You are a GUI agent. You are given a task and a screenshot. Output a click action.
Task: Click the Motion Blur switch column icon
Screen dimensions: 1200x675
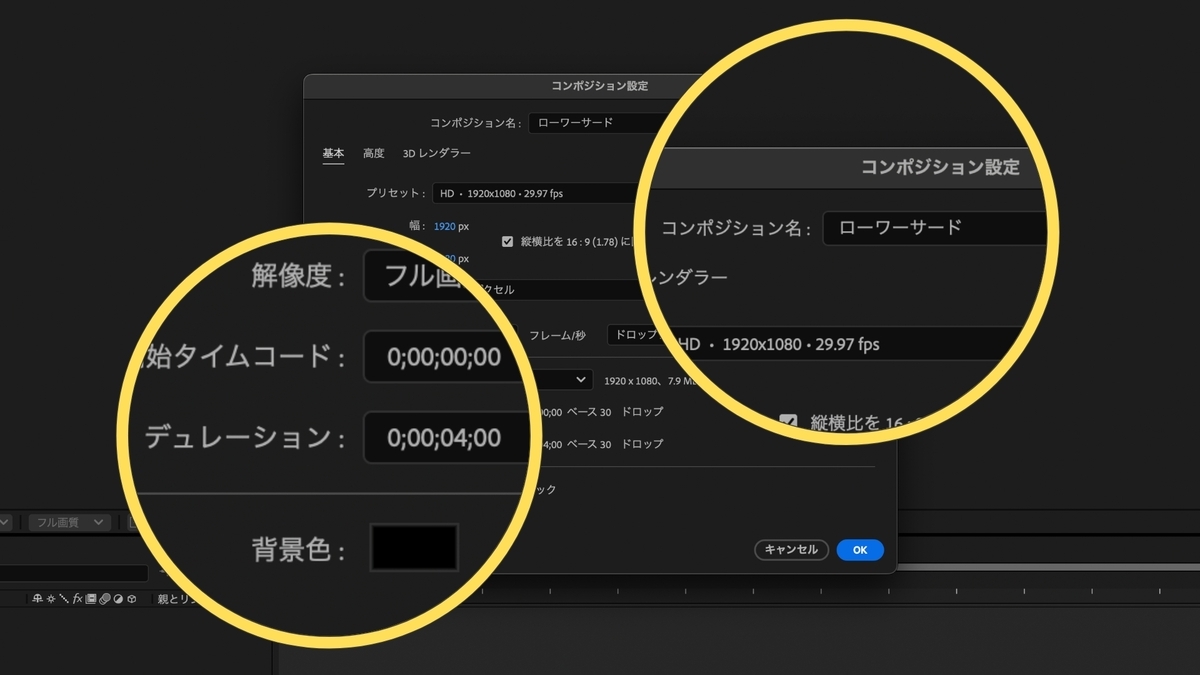[x=103, y=599]
